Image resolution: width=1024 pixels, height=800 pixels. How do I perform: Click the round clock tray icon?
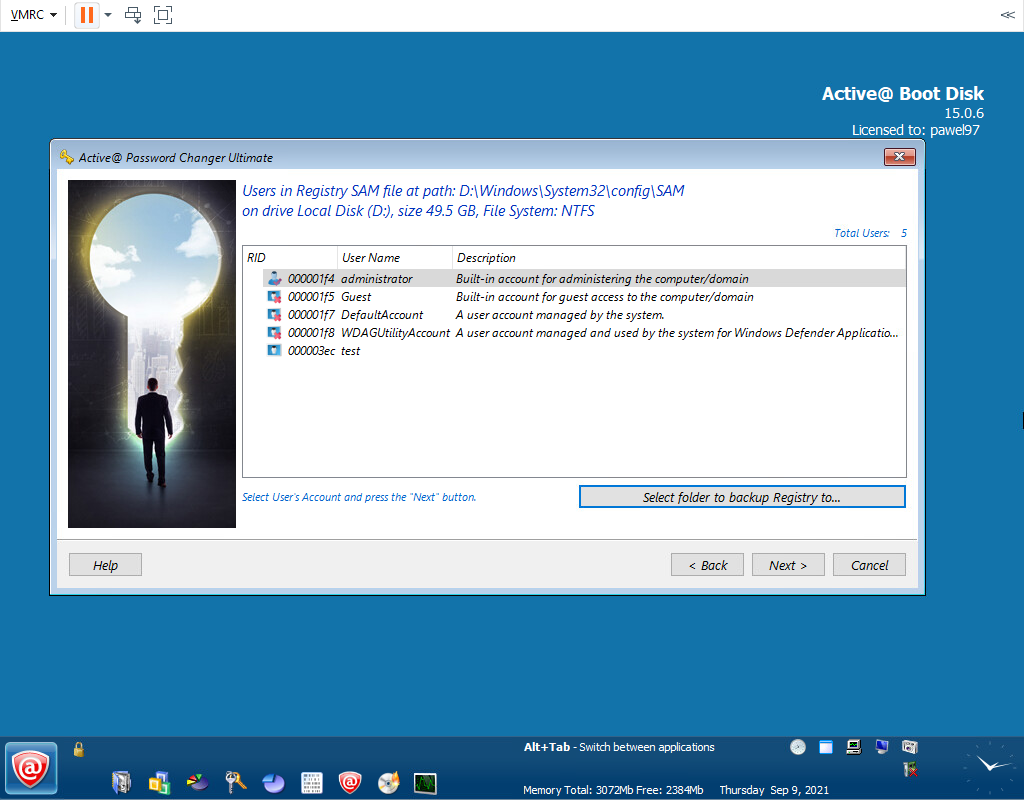(x=798, y=747)
